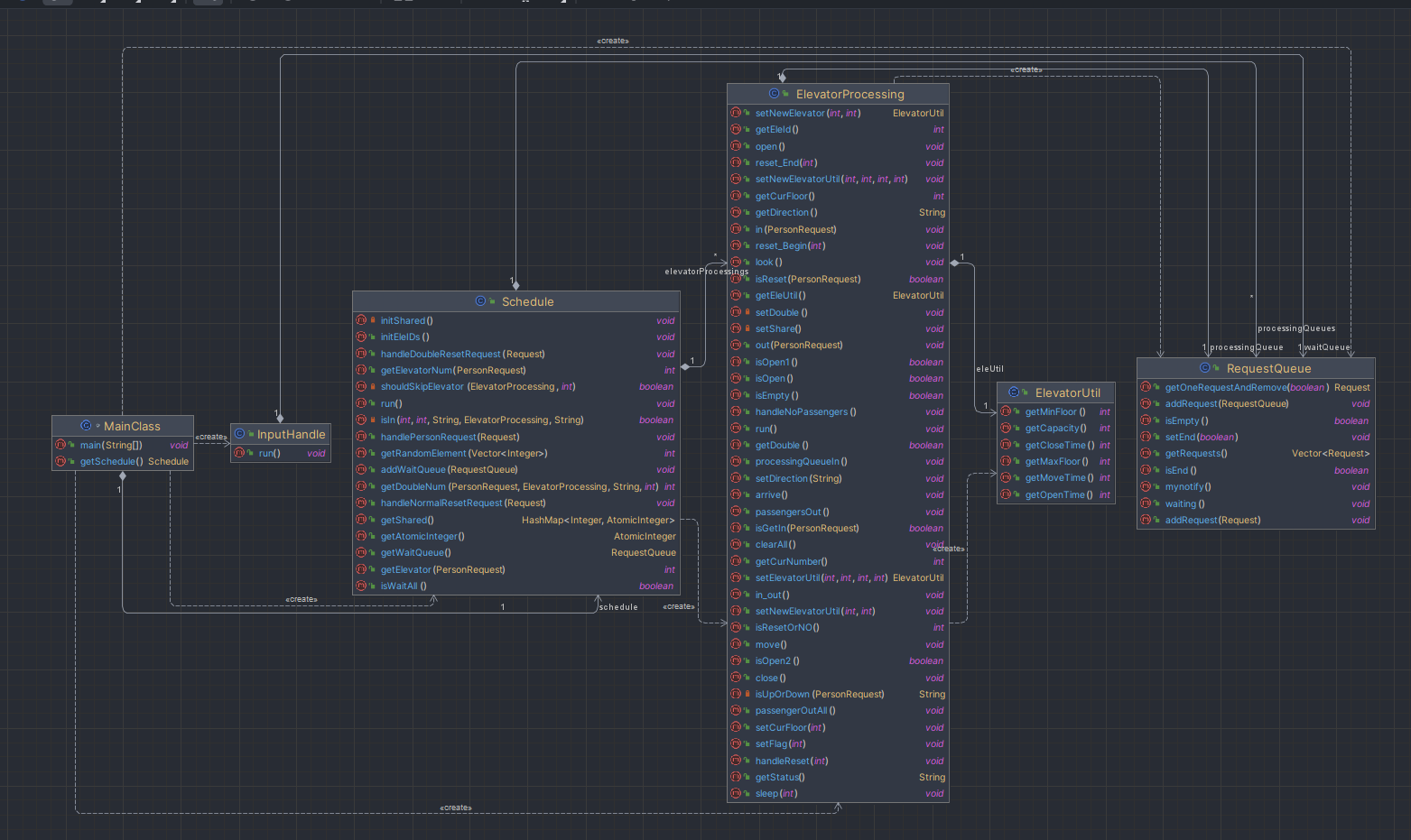Click the RequestQueue class icon in header

coord(1205,368)
